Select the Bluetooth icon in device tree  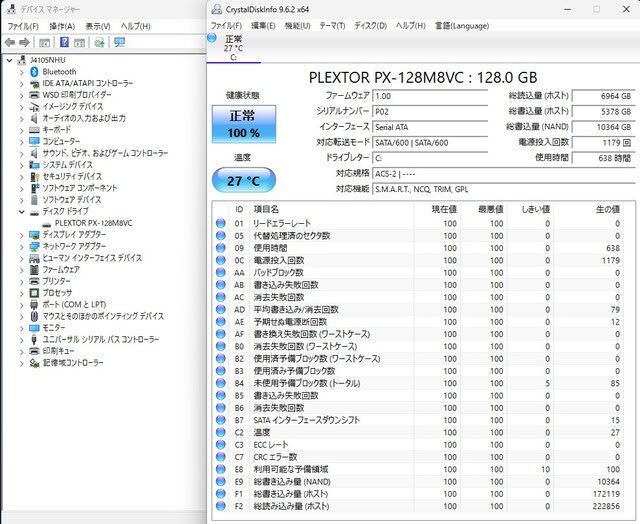pyautogui.click(x=34, y=72)
